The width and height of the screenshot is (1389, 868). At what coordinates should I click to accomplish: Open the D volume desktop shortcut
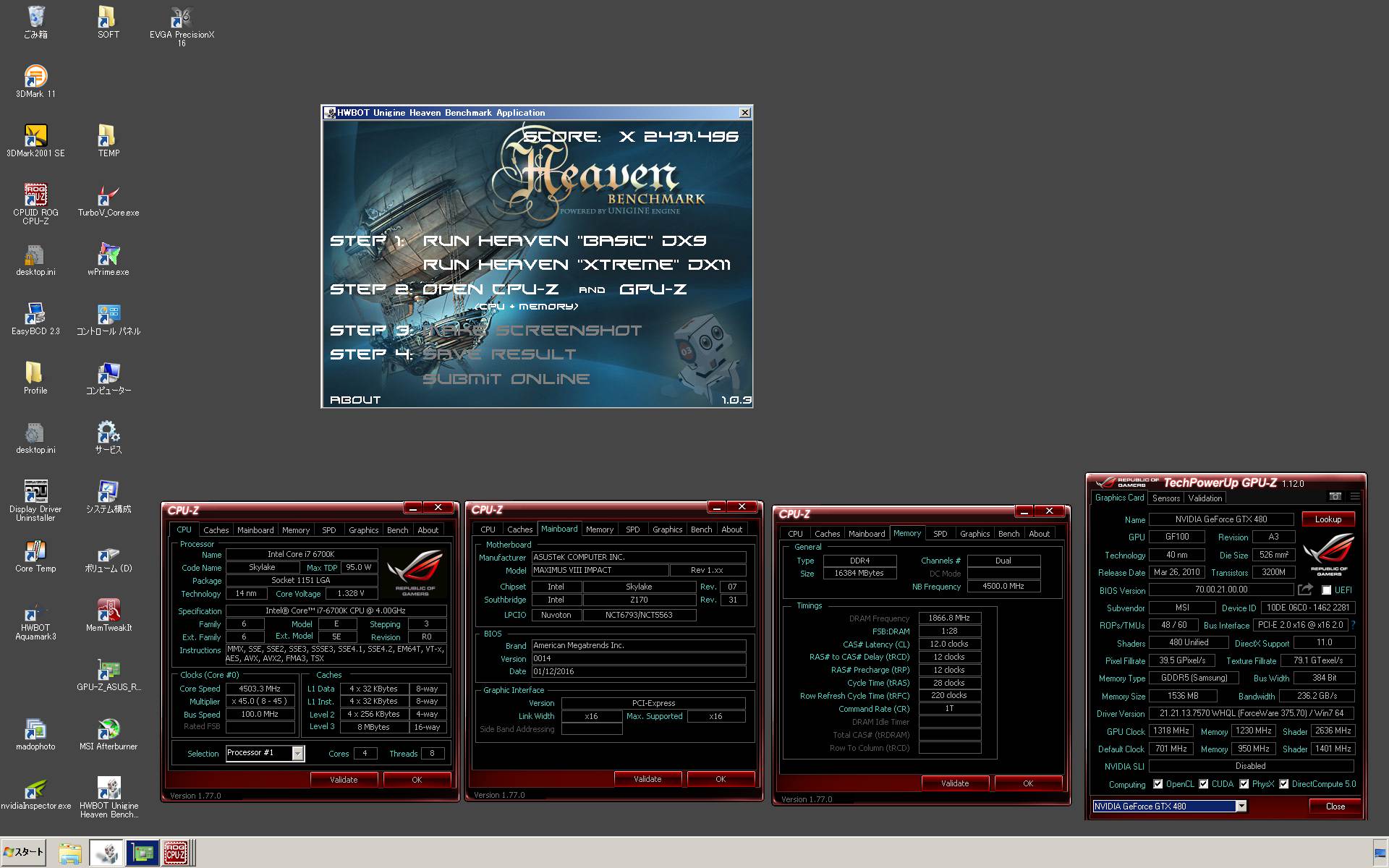click(x=108, y=556)
